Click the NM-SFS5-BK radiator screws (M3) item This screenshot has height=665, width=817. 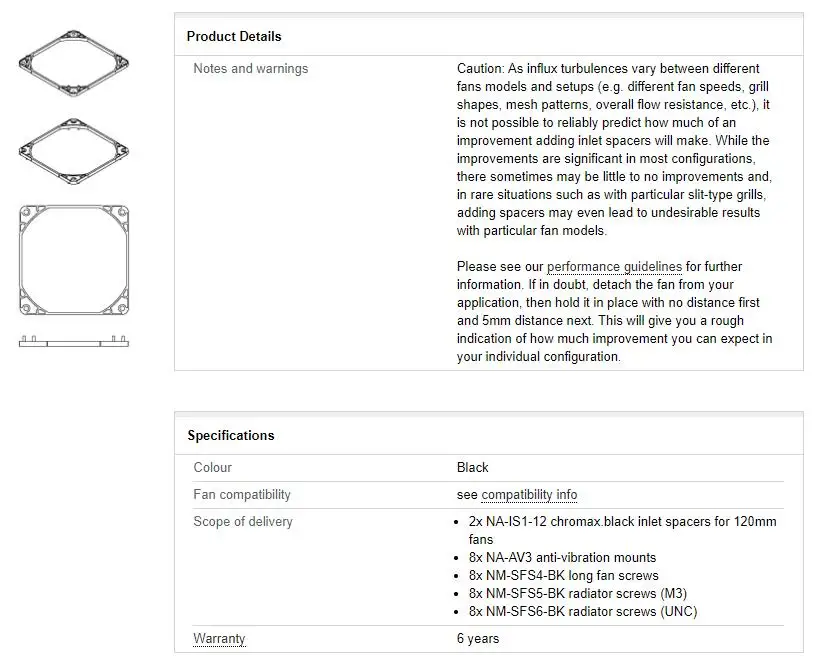pos(577,594)
